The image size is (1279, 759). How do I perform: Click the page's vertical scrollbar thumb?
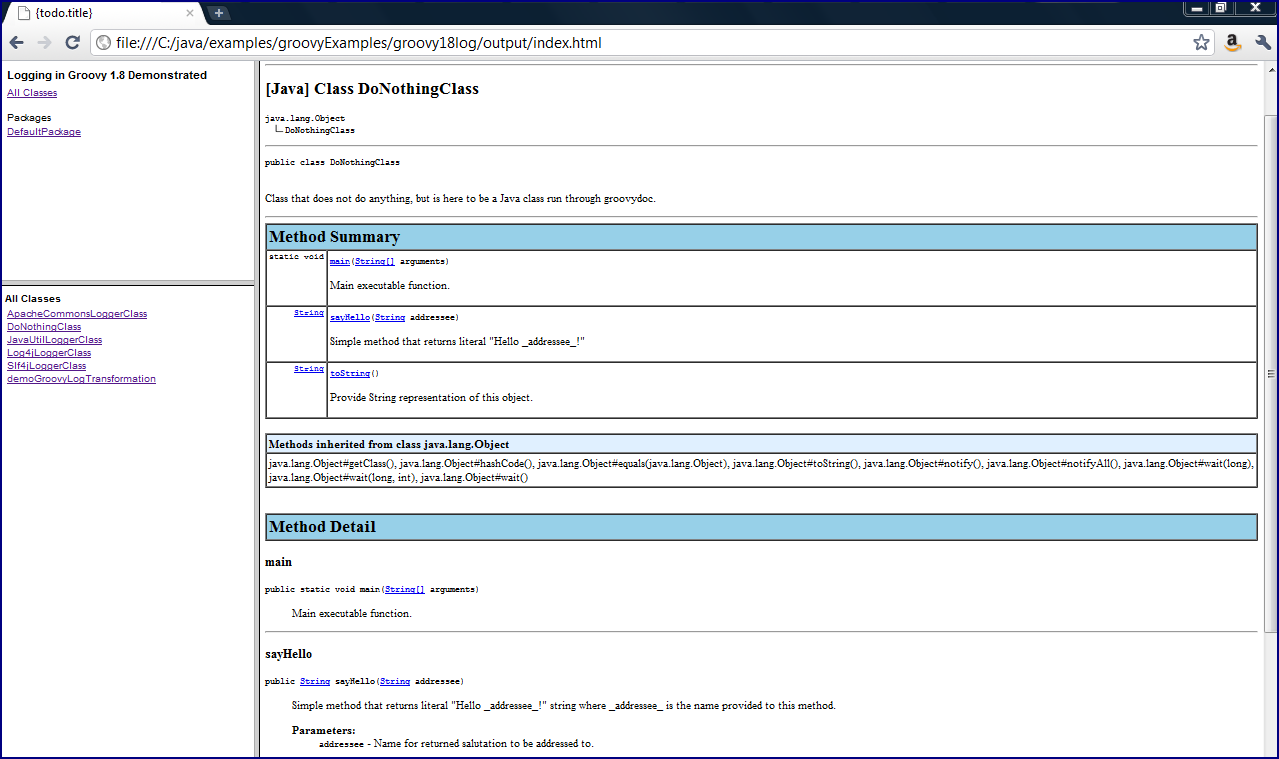click(1271, 372)
